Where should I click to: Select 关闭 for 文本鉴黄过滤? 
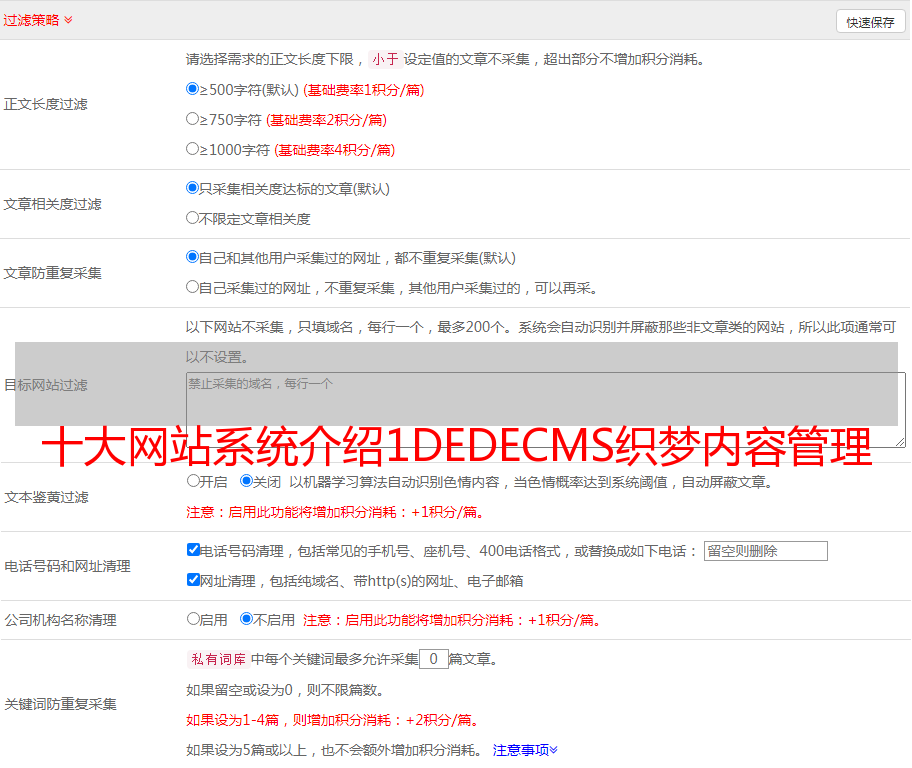tap(246, 481)
